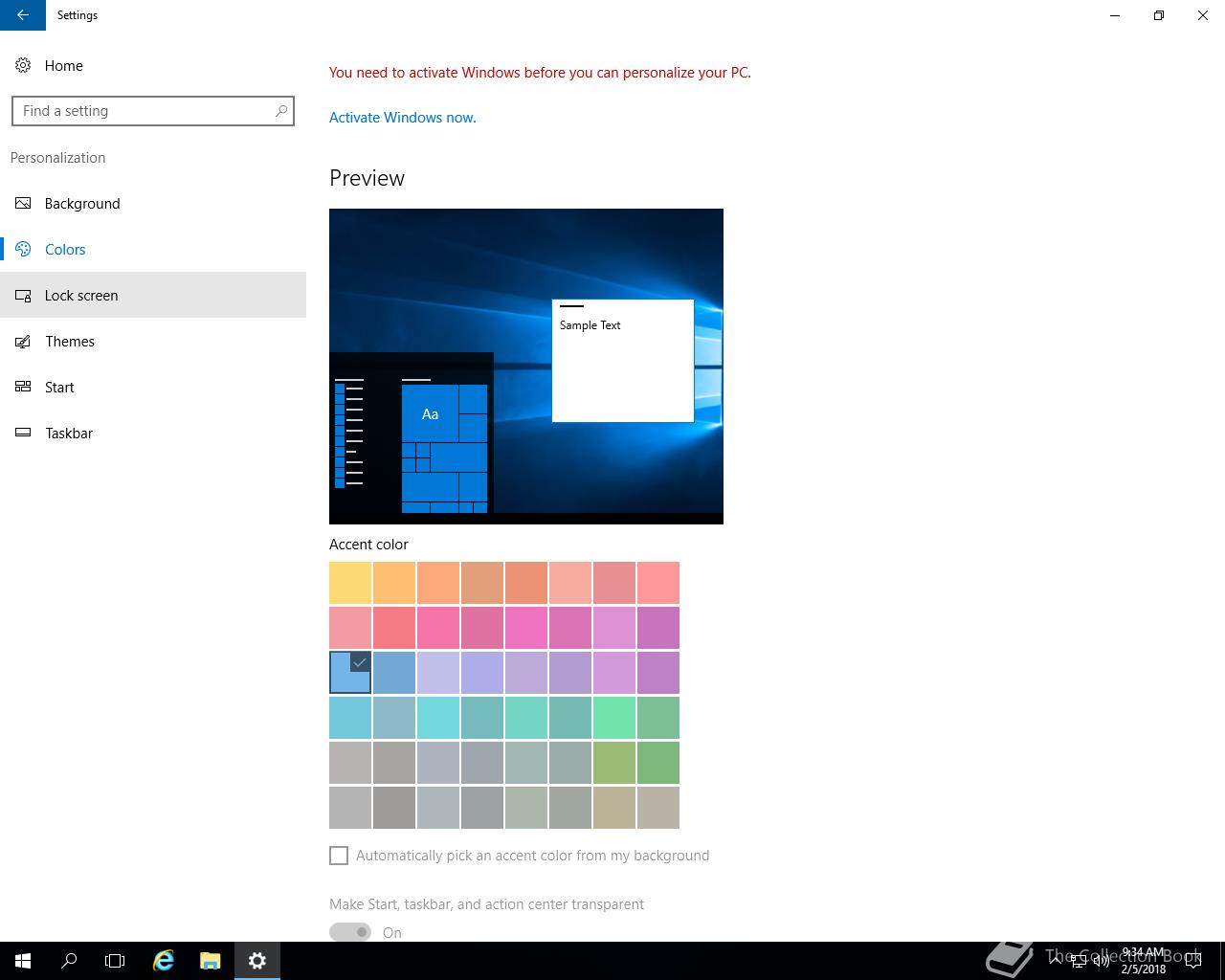The width and height of the screenshot is (1225, 980).
Task: Enable automatically pick an accent color
Action: pyautogui.click(x=339, y=856)
